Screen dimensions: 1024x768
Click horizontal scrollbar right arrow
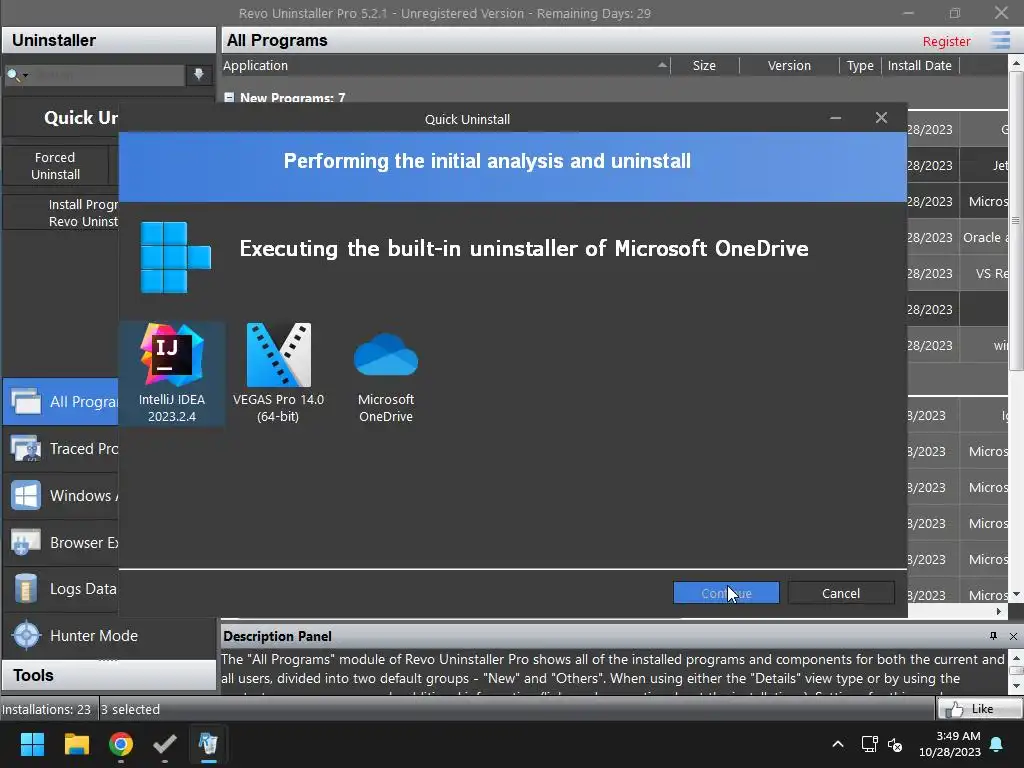(x=999, y=612)
